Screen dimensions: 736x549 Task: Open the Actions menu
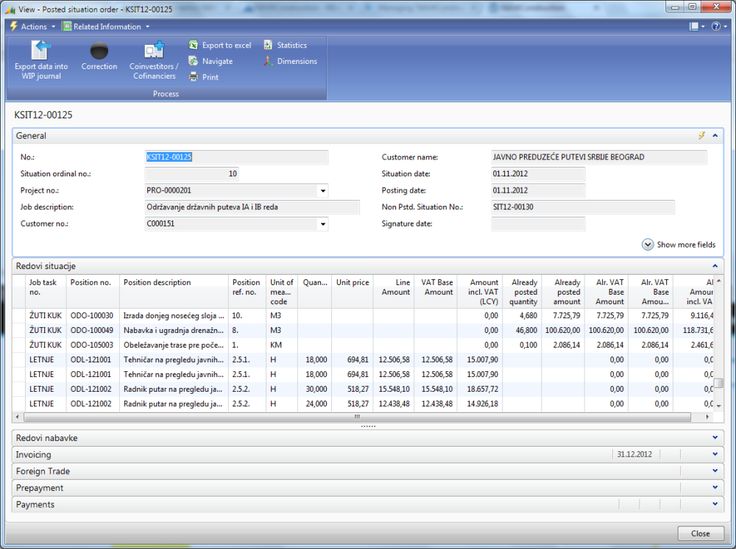click(x=33, y=27)
